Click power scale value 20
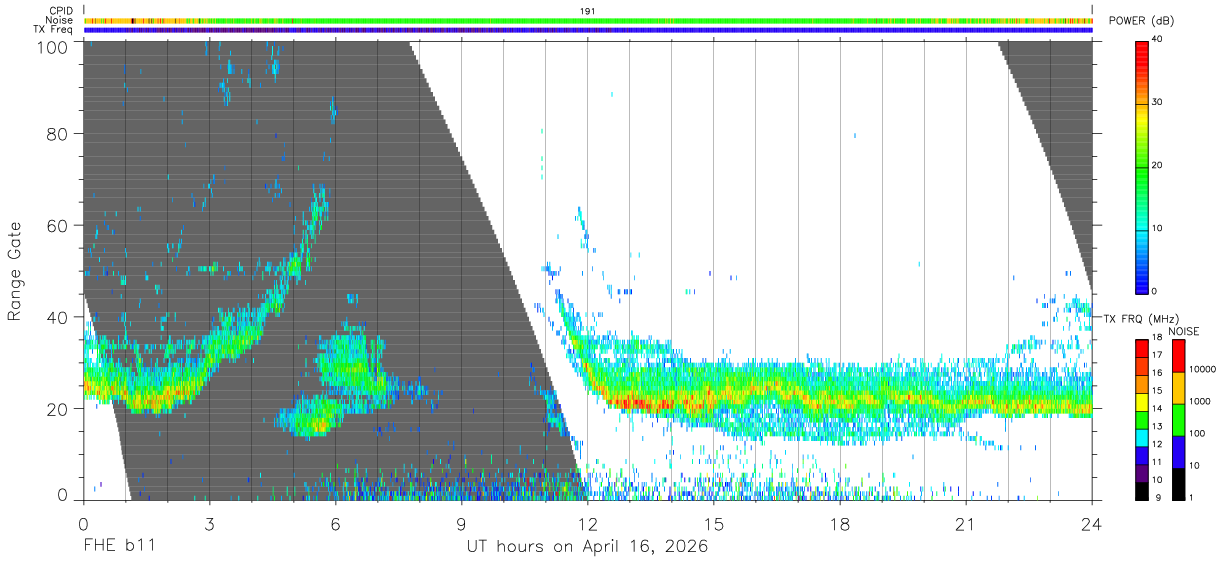Screen dimensions: 1228x567 [1157, 166]
